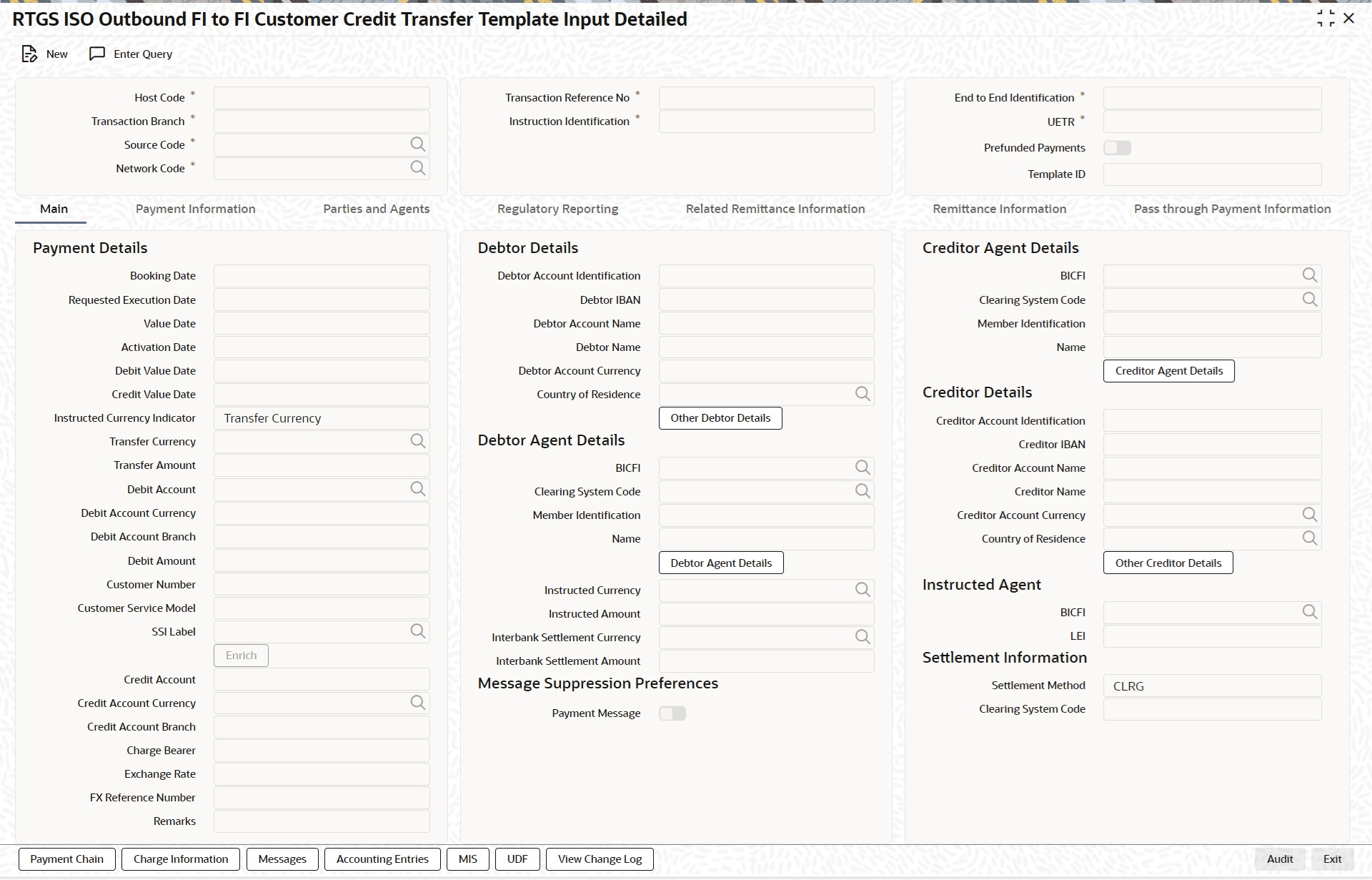Toggle Payment Message suppression switch
The height and width of the screenshot is (880, 1372).
672,713
